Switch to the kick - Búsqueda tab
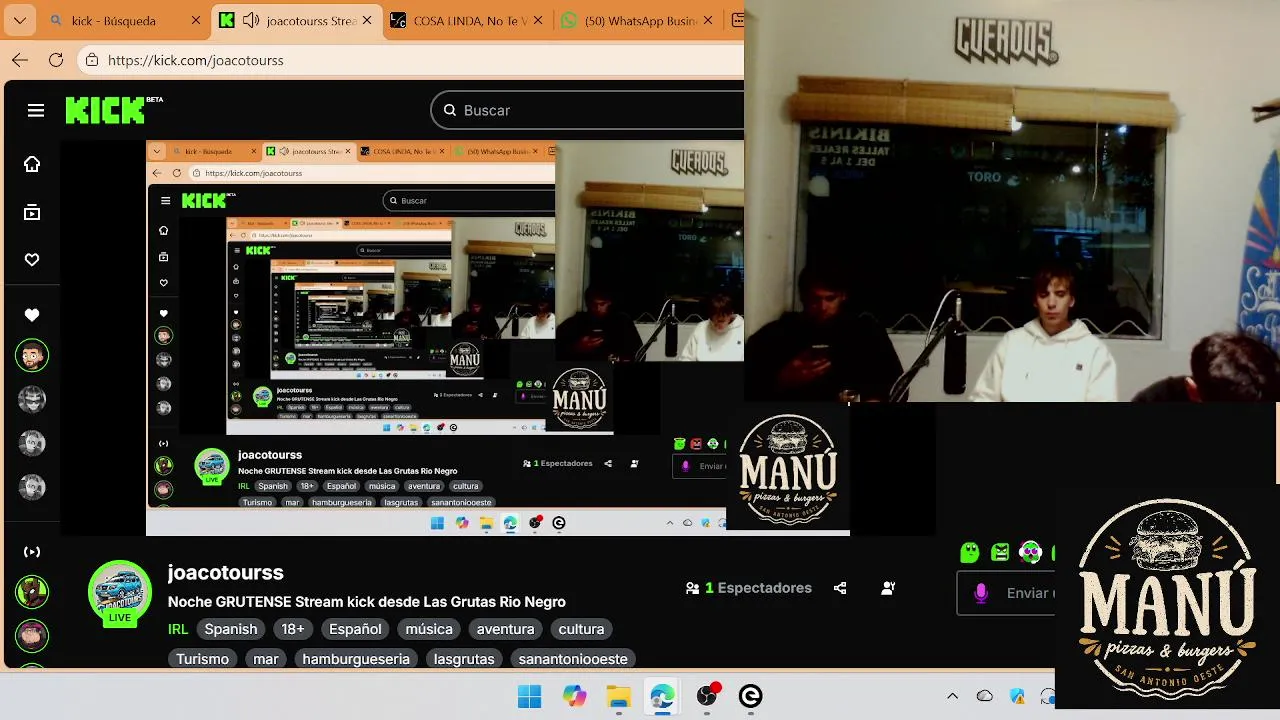This screenshot has width=1280, height=720. click(123, 20)
